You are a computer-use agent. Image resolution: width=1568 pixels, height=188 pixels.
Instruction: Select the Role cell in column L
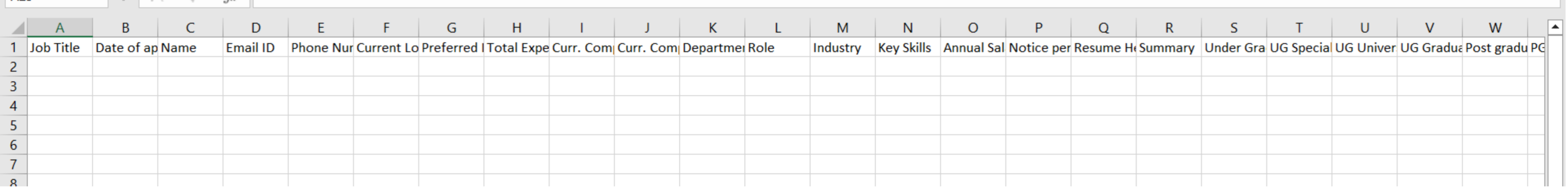[777, 47]
